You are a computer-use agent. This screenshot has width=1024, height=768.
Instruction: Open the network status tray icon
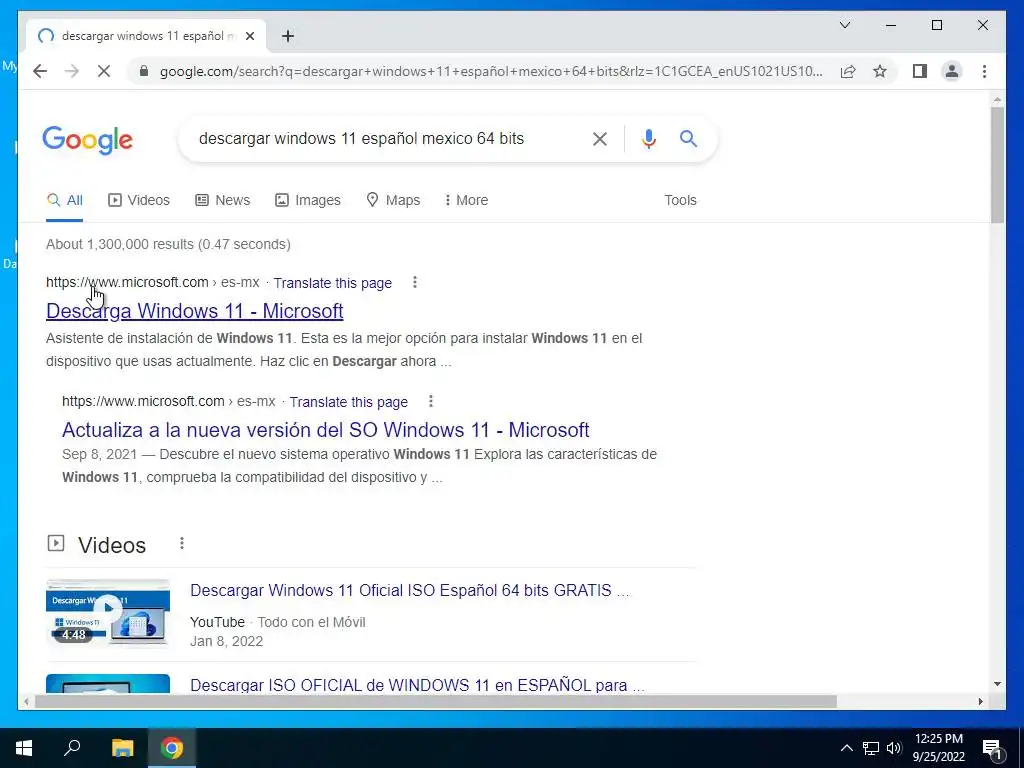[x=871, y=748]
